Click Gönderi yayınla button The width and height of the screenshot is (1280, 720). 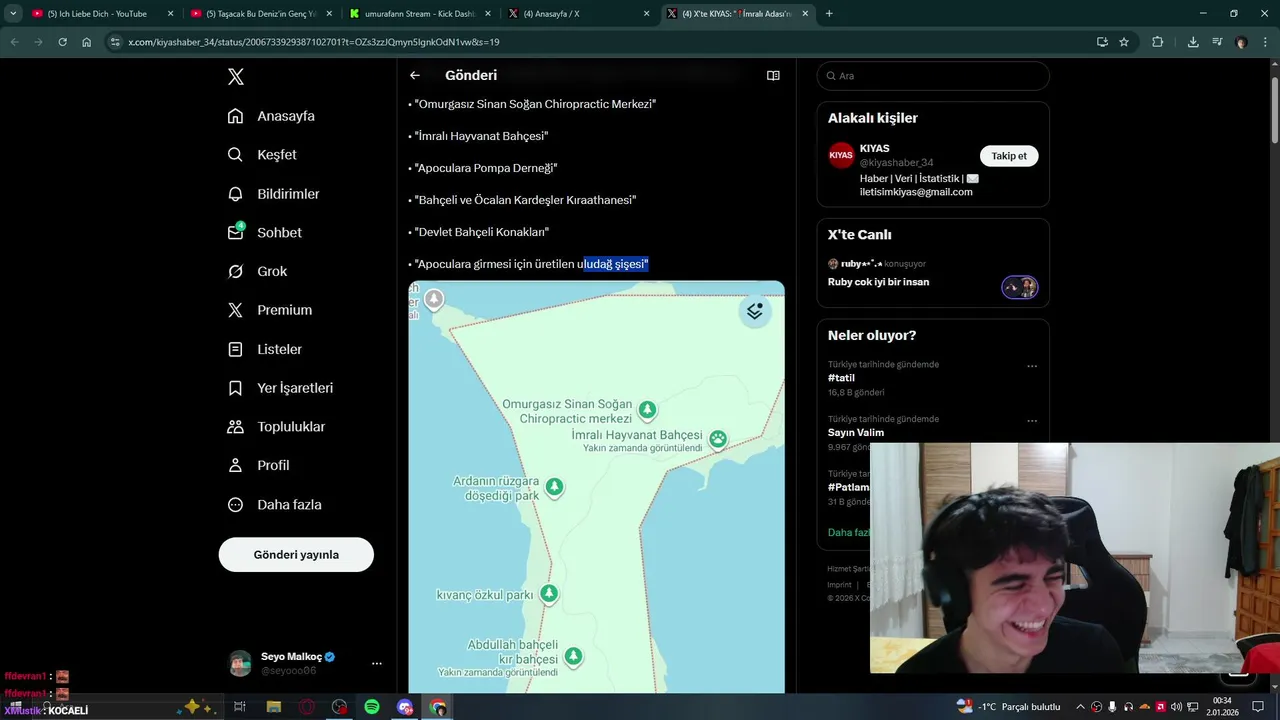[x=296, y=555]
